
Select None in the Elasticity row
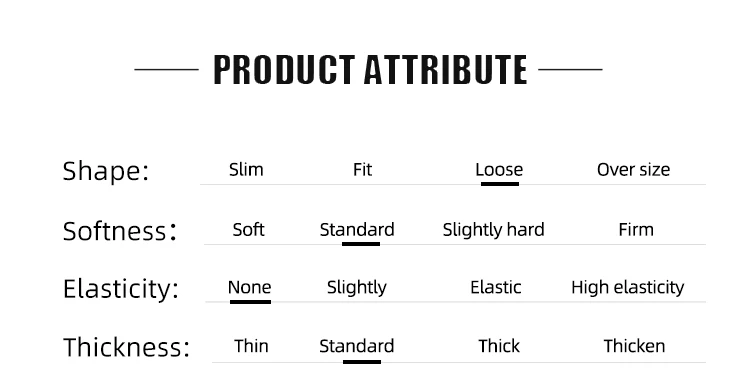pyautogui.click(x=249, y=287)
